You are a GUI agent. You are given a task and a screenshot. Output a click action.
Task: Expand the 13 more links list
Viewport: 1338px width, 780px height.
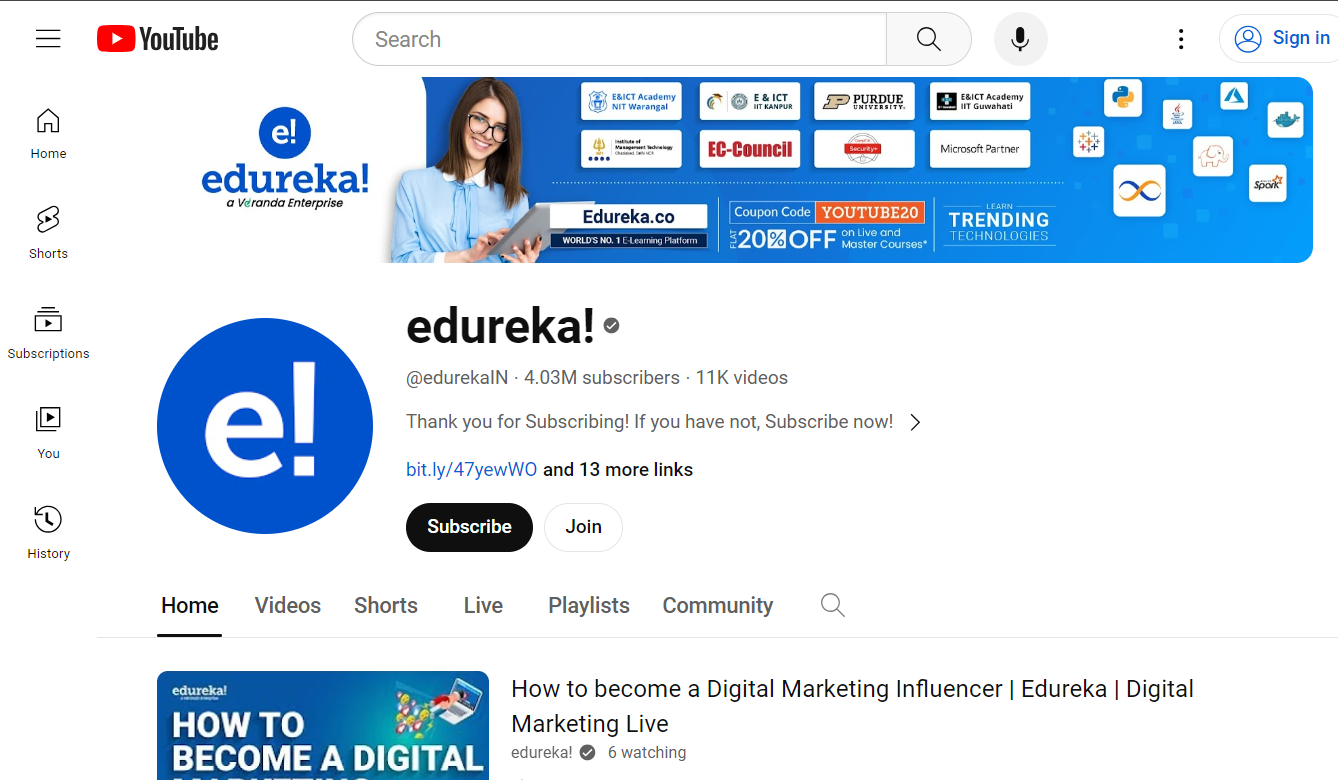617,470
